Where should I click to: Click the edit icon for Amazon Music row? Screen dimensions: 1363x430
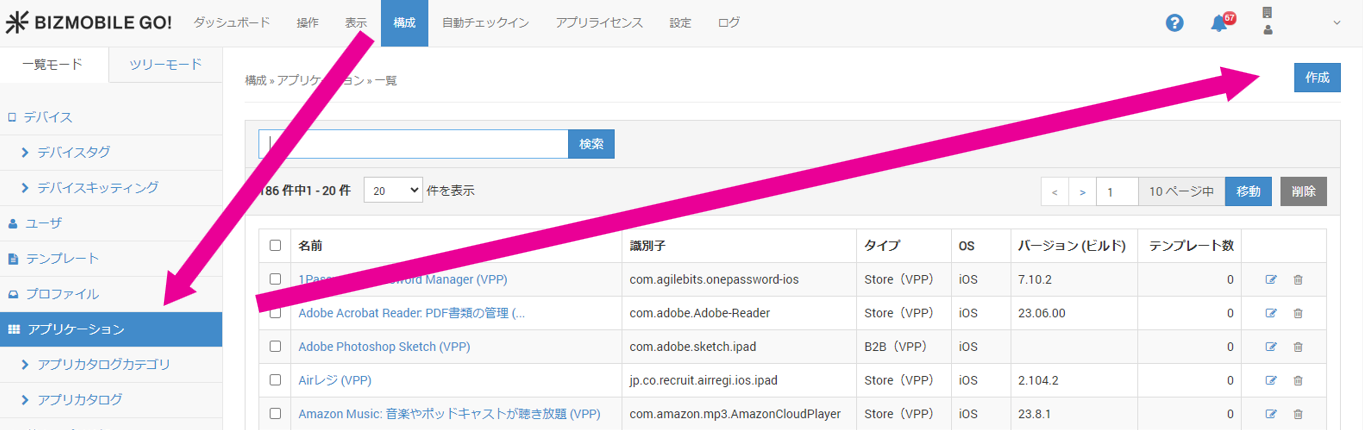1271,414
